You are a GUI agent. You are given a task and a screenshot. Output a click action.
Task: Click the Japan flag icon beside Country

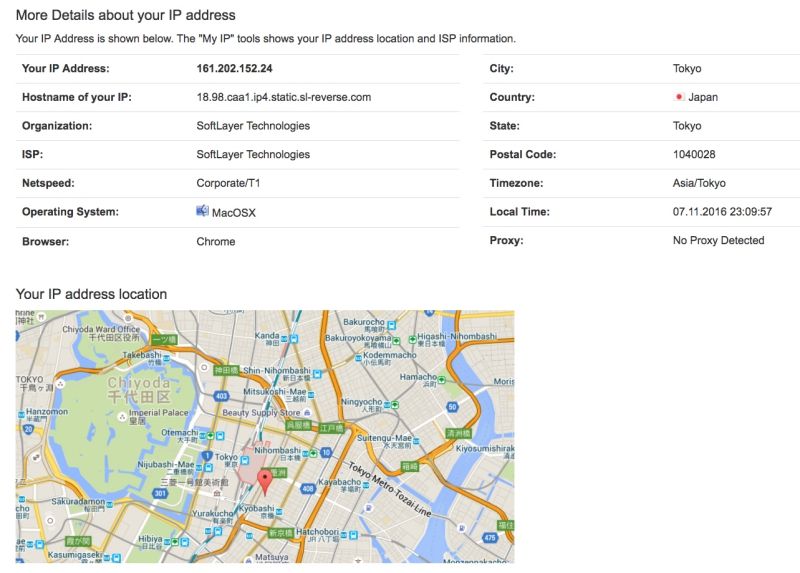(x=679, y=97)
